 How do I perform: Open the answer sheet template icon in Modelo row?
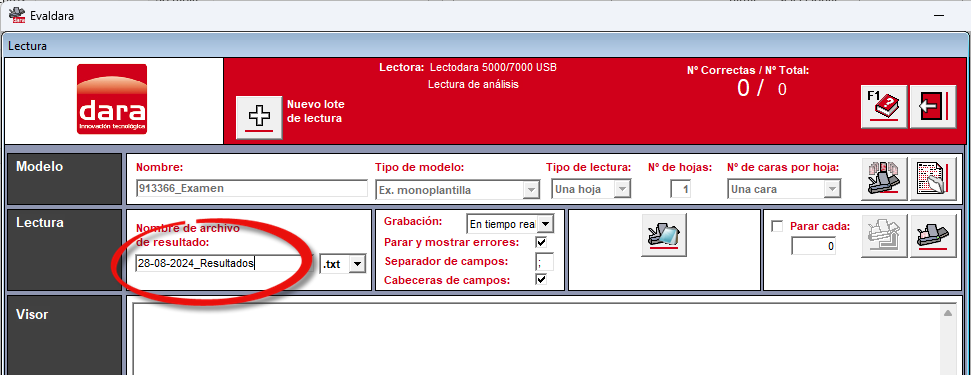coord(934,179)
